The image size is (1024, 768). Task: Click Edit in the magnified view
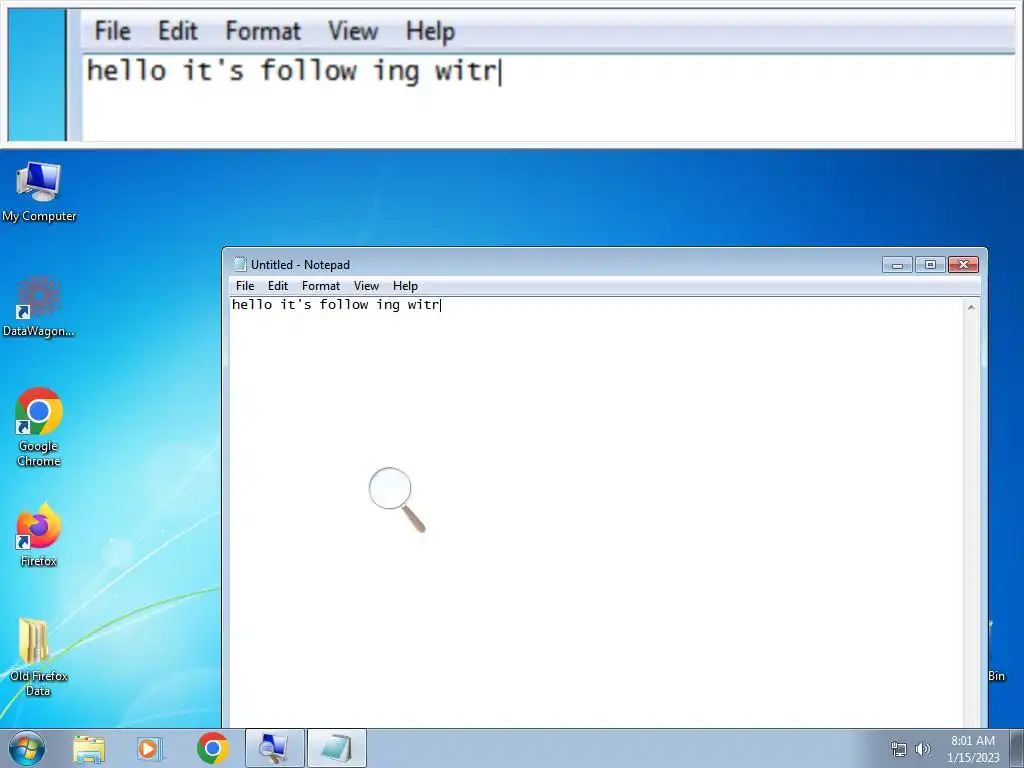[178, 31]
